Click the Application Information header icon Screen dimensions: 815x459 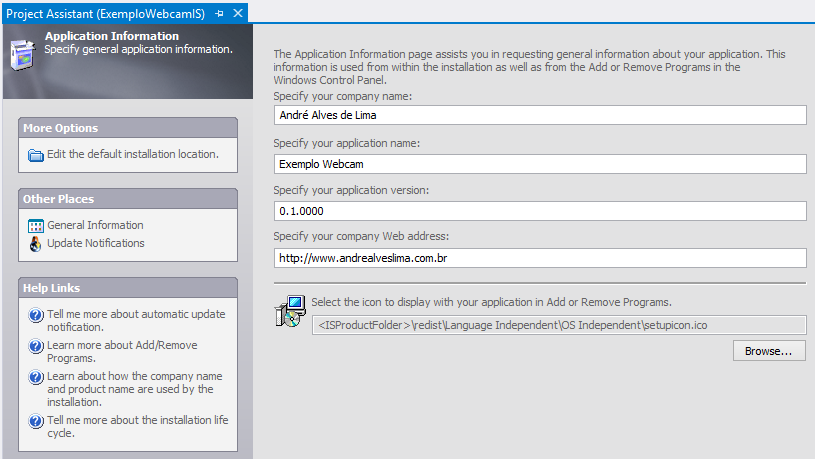(23, 54)
